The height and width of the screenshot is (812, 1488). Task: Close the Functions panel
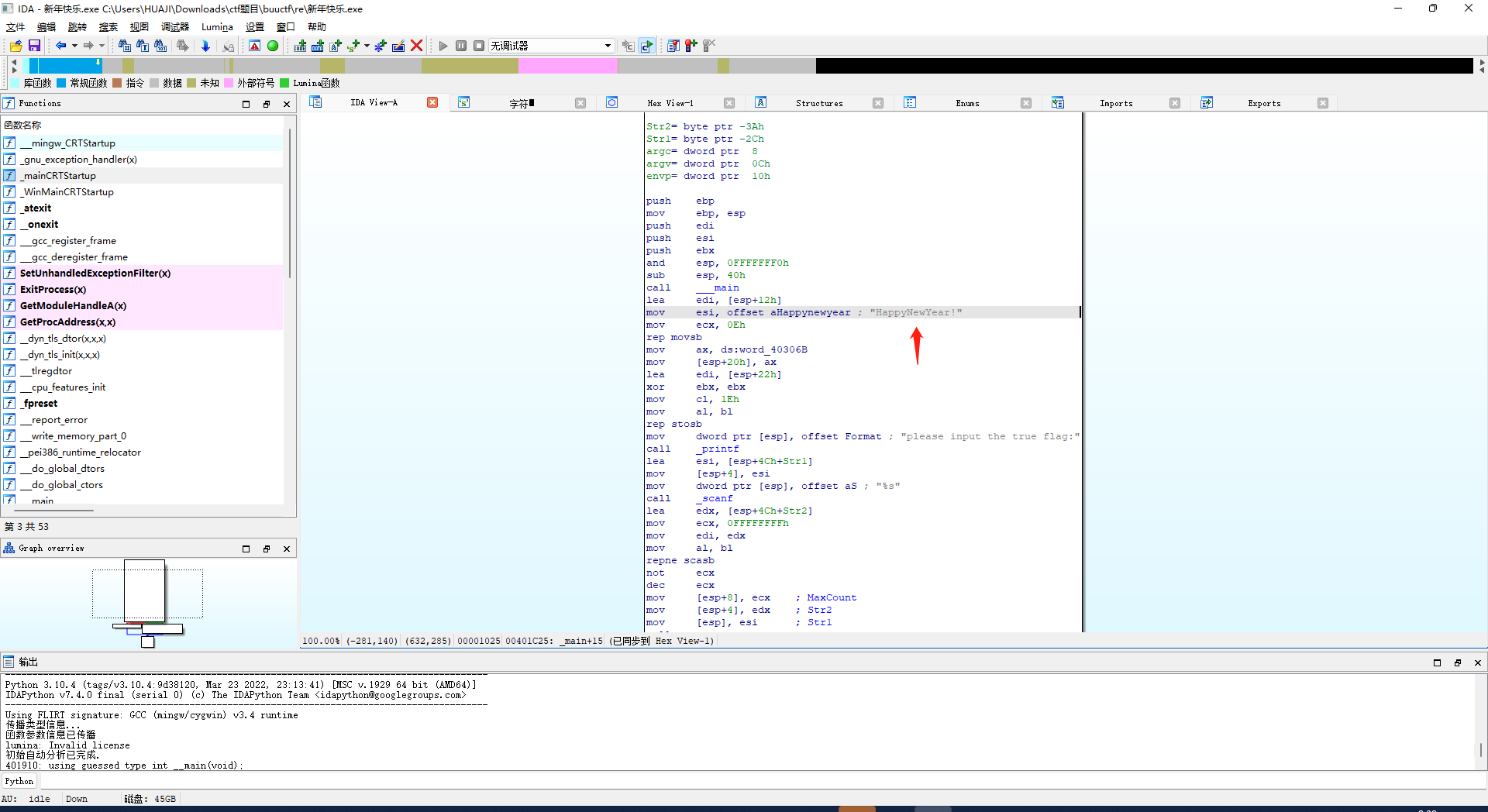click(287, 104)
